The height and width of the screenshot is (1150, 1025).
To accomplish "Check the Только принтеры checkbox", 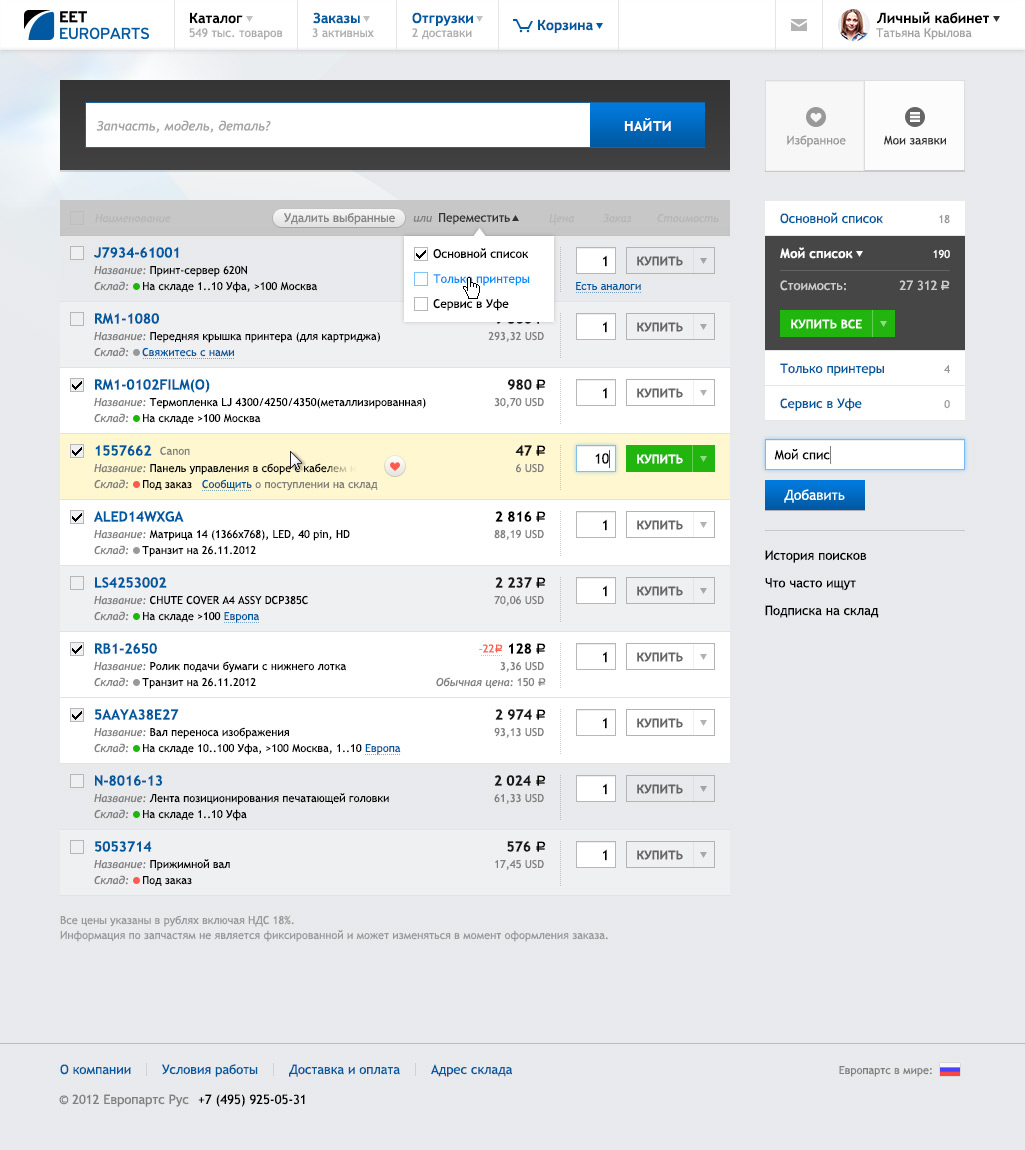I will pyautogui.click(x=421, y=279).
